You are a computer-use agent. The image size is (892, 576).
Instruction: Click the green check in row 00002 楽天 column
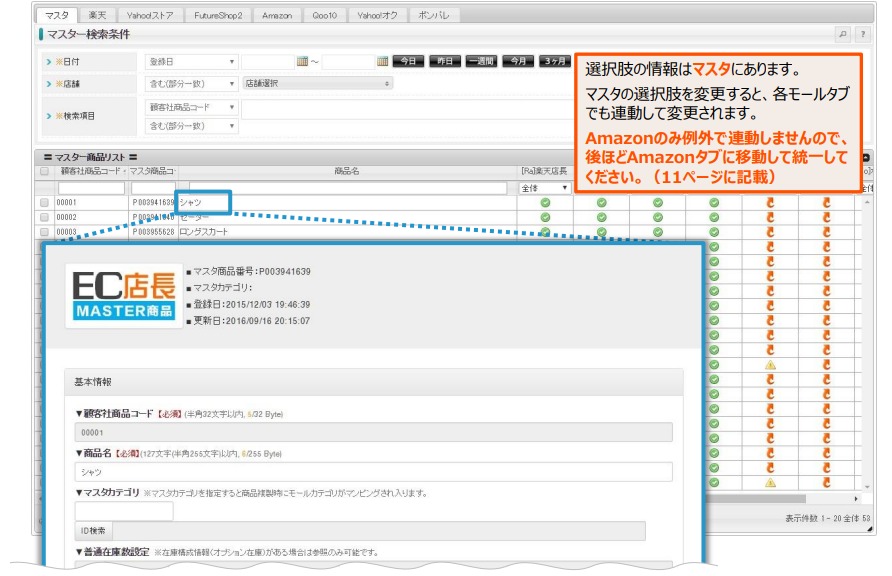click(545, 217)
